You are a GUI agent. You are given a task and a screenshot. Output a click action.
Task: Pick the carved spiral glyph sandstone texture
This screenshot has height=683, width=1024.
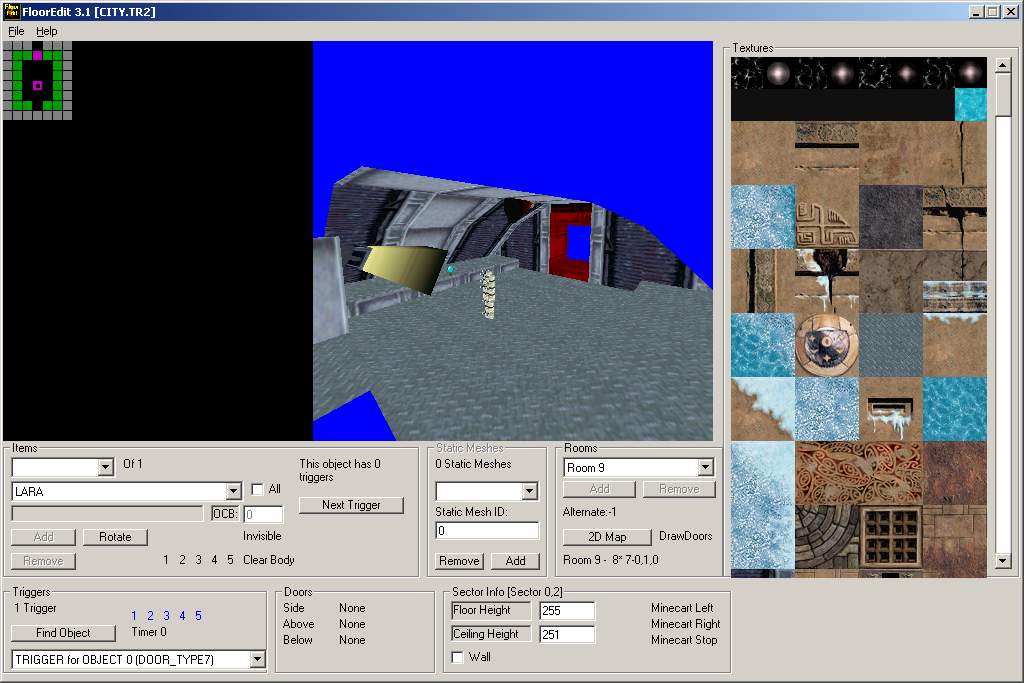(827, 217)
